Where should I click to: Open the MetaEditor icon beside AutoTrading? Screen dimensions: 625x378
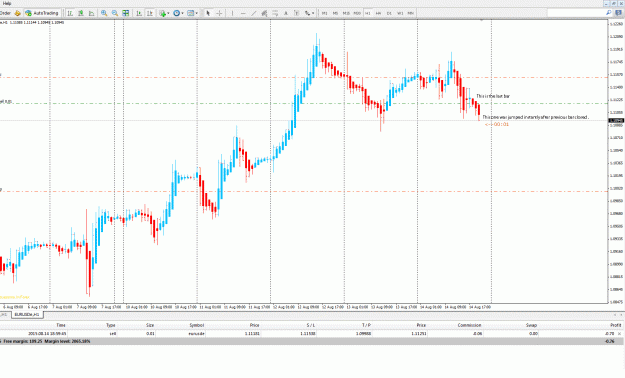click(x=18, y=13)
